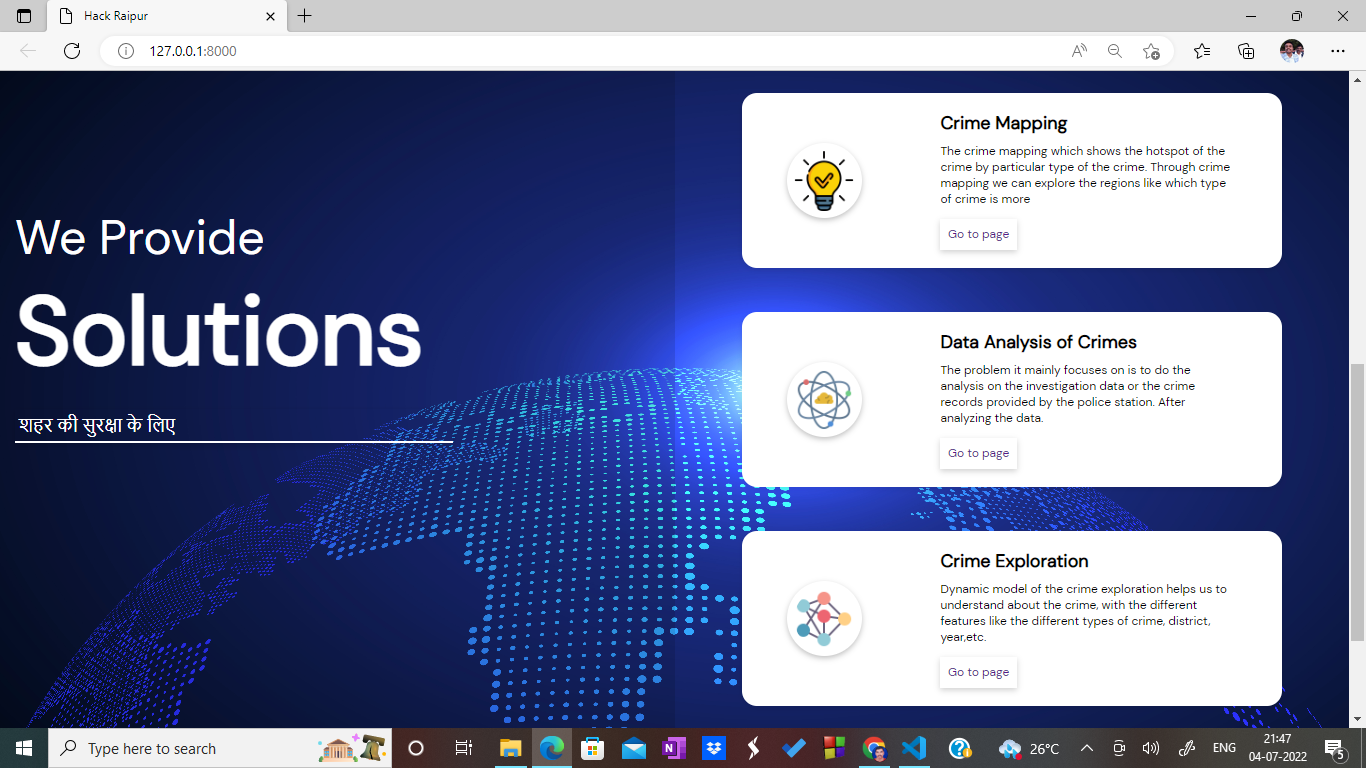
Task: Open the notification center icon
Action: 1335,748
